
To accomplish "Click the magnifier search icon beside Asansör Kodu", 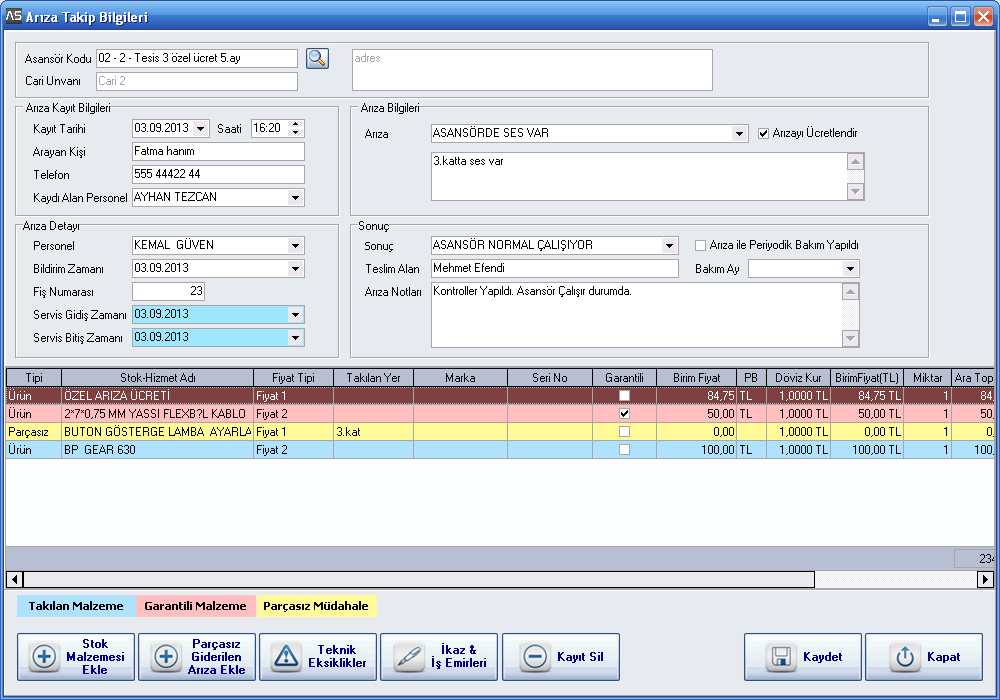I will coord(317,59).
